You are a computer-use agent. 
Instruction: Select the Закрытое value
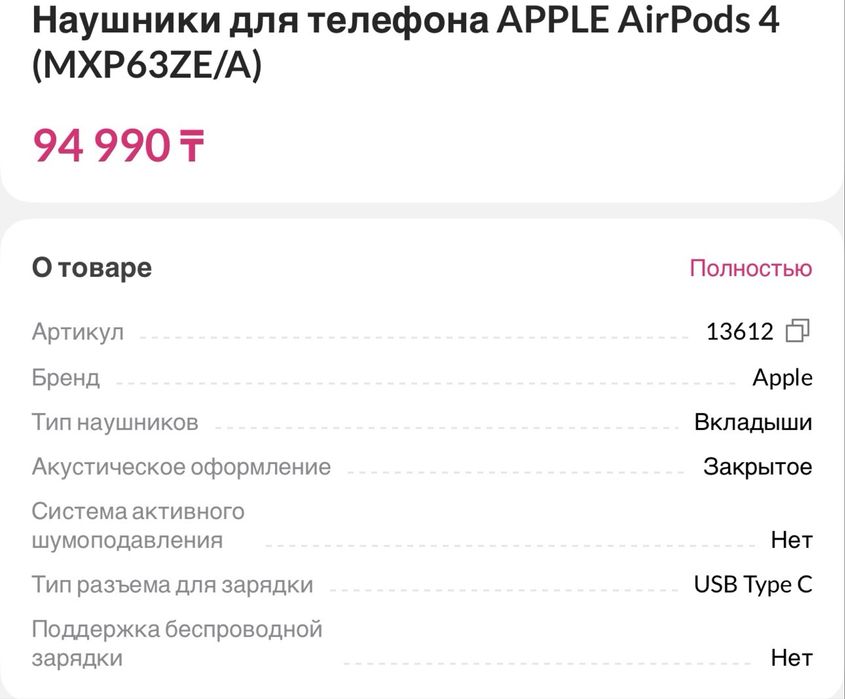[x=758, y=467]
